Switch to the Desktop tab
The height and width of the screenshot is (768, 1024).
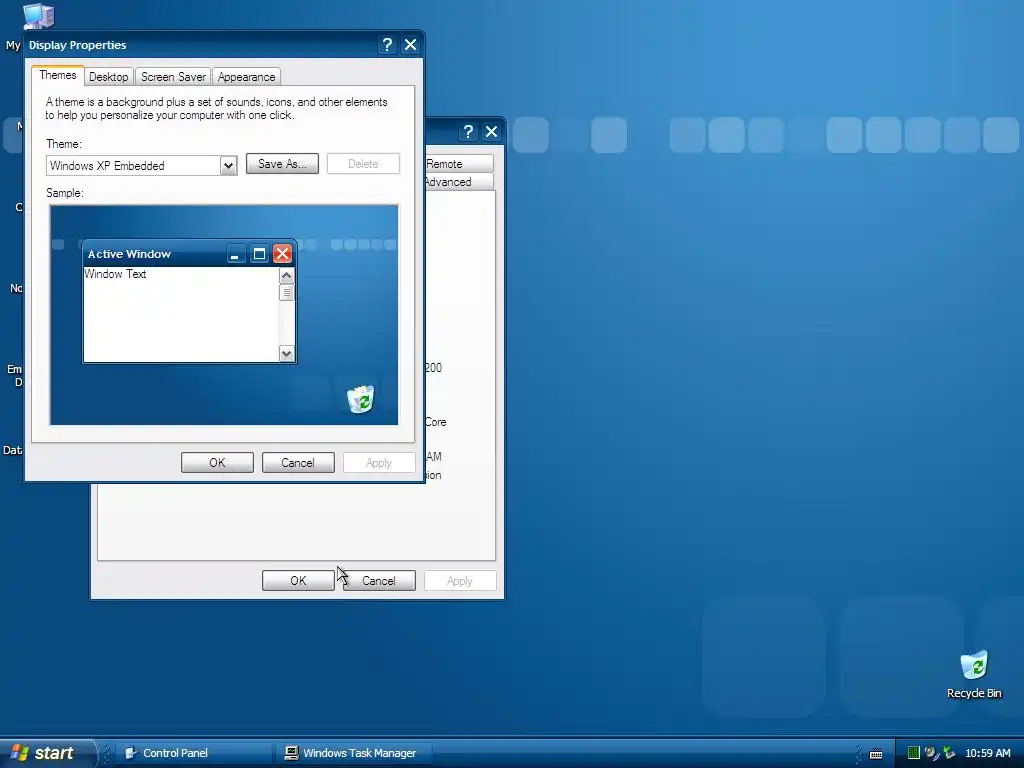(108, 77)
